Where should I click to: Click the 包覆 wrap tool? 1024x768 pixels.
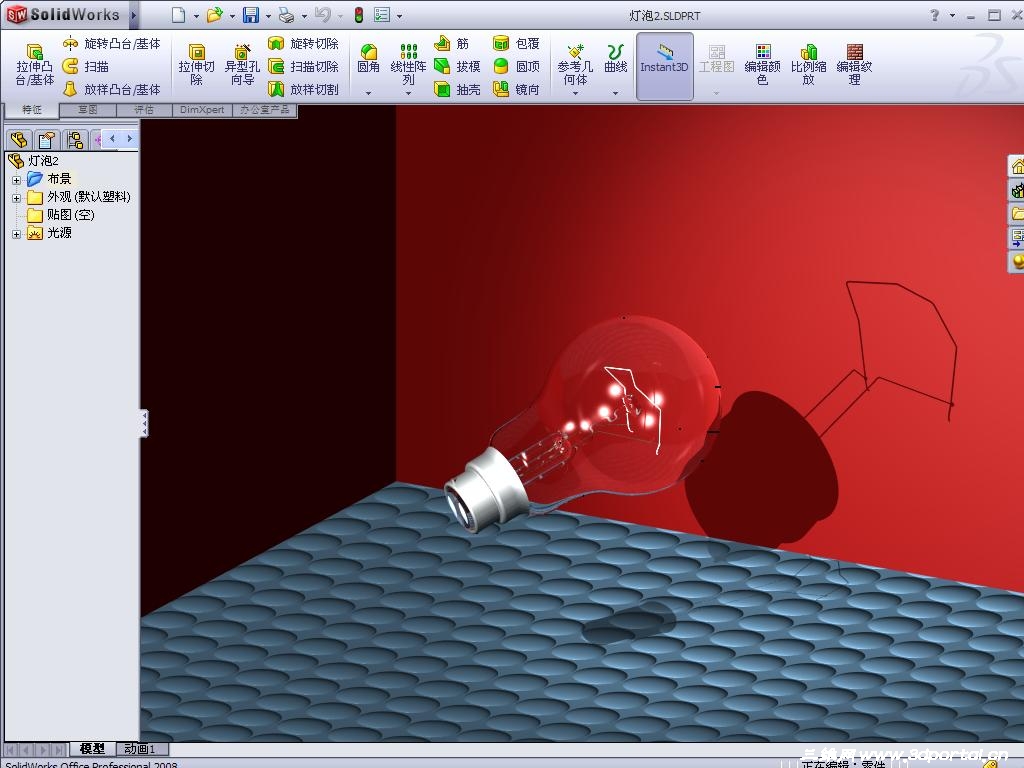pyautogui.click(x=516, y=44)
